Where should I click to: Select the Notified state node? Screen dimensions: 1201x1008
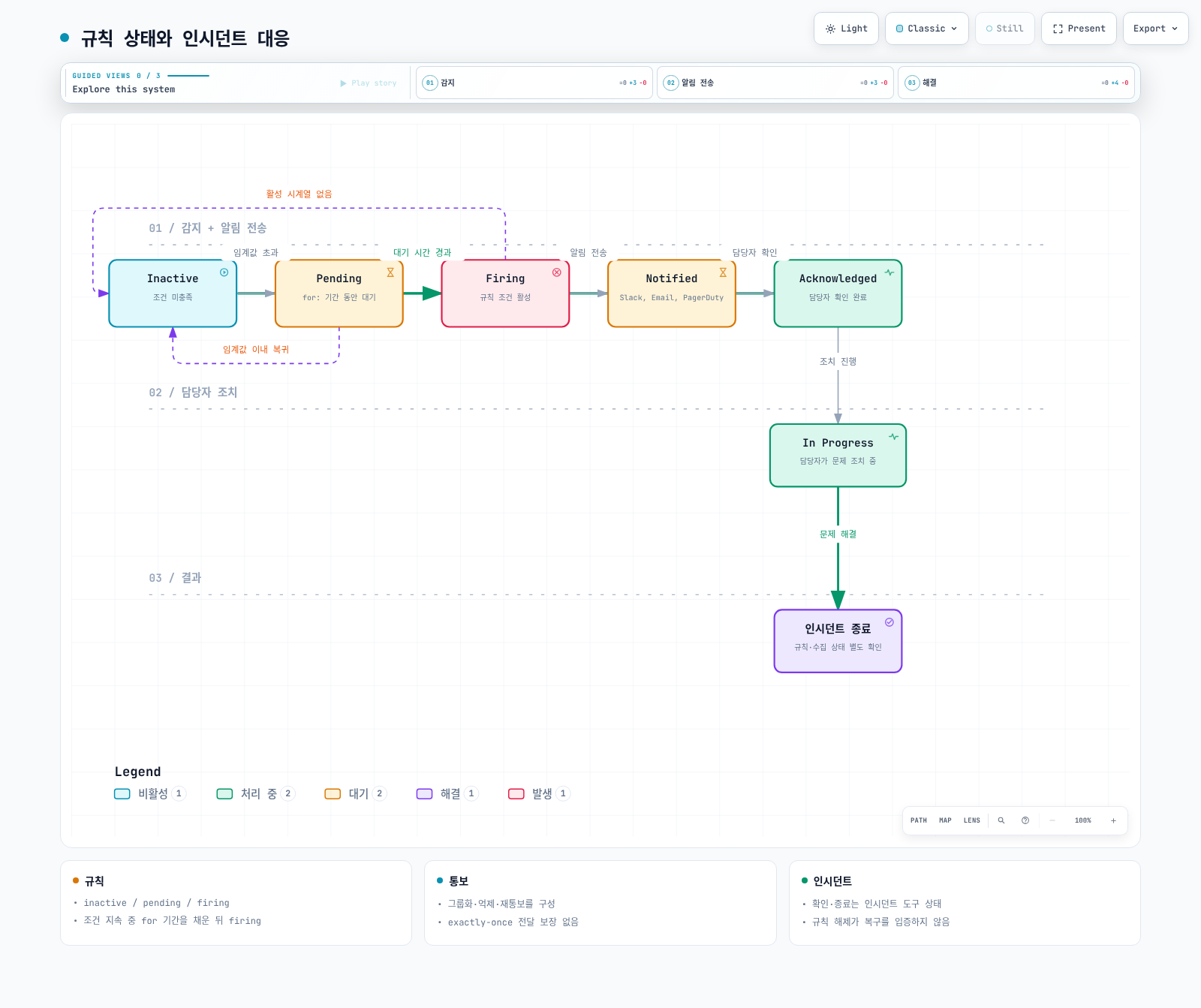click(x=672, y=293)
